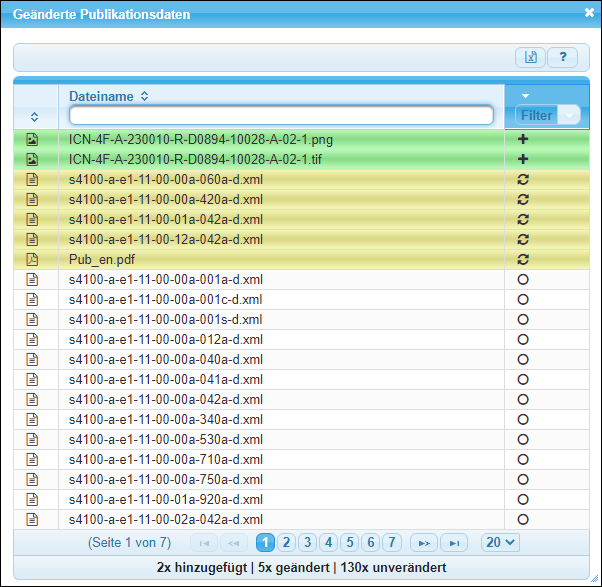Go to page 4
The width and height of the screenshot is (602, 587).
329,542
